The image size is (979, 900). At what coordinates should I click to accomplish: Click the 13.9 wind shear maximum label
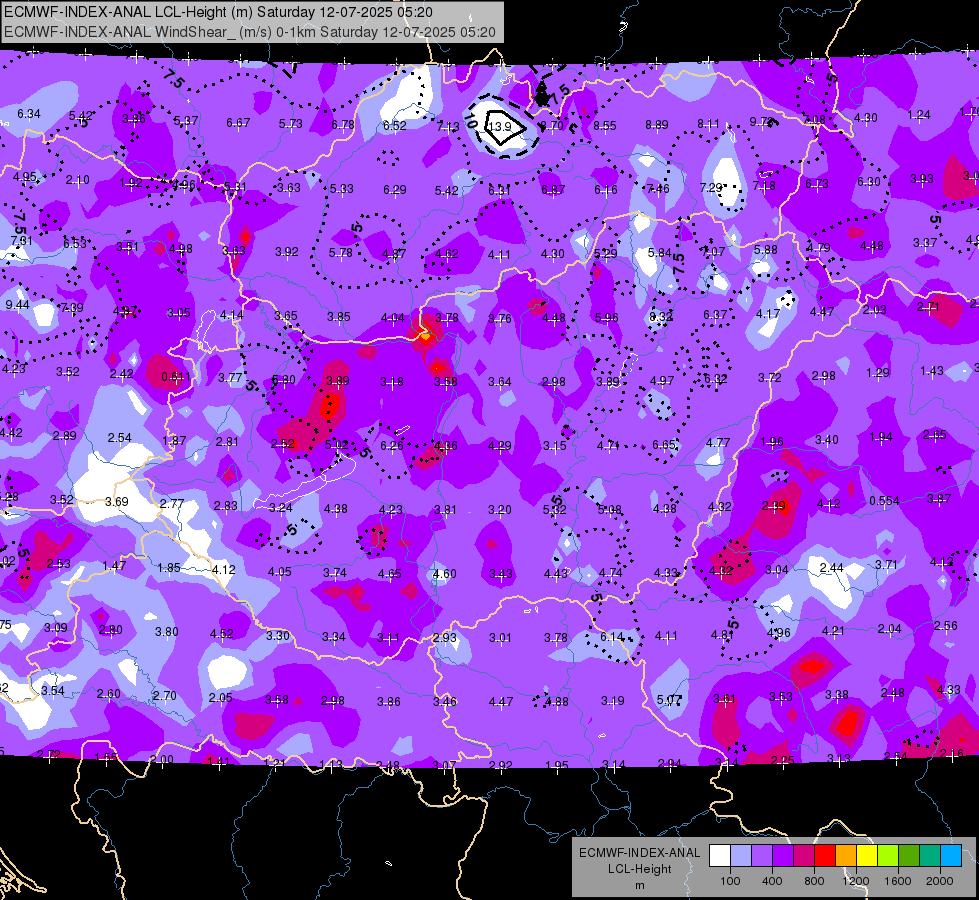[x=499, y=126]
